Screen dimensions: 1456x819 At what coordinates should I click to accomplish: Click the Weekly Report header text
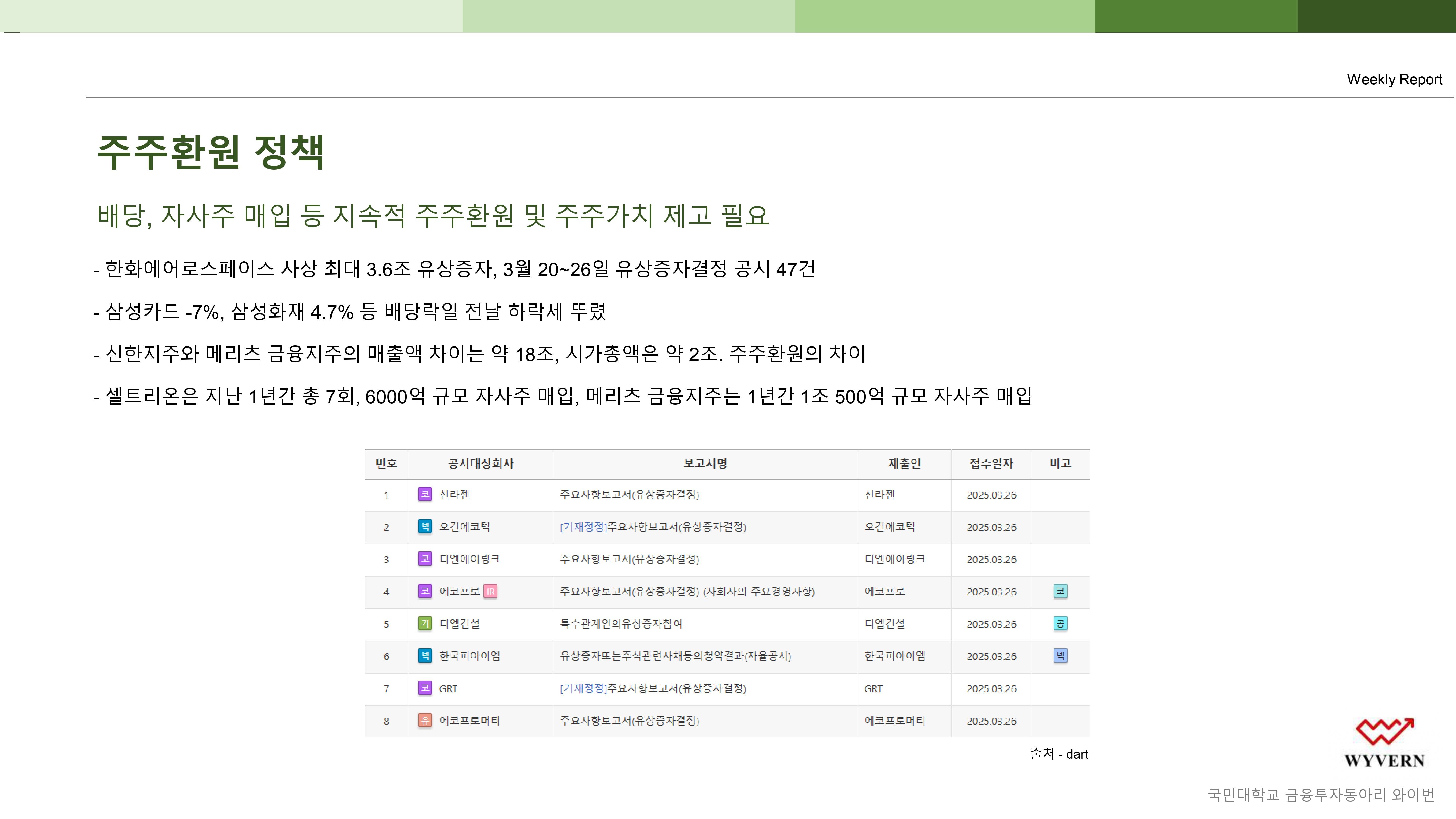coord(1395,79)
